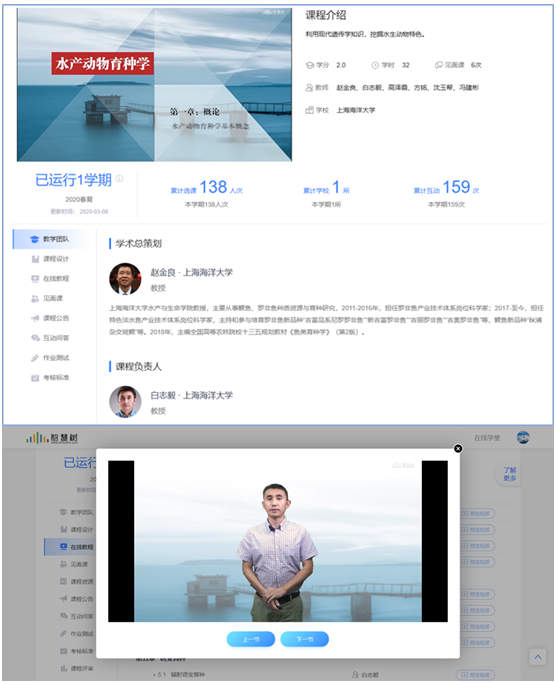Click 赵金良 teacher profile photo
The image size is (556, 682).
point(125,279)
